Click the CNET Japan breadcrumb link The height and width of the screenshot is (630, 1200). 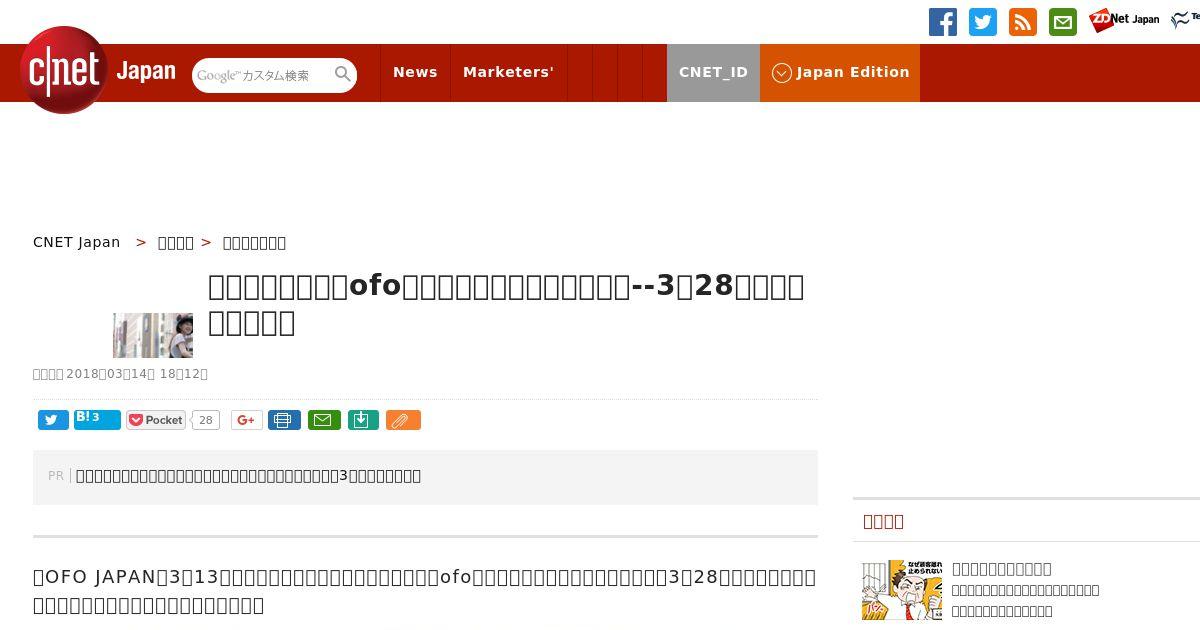pos(77,242)
